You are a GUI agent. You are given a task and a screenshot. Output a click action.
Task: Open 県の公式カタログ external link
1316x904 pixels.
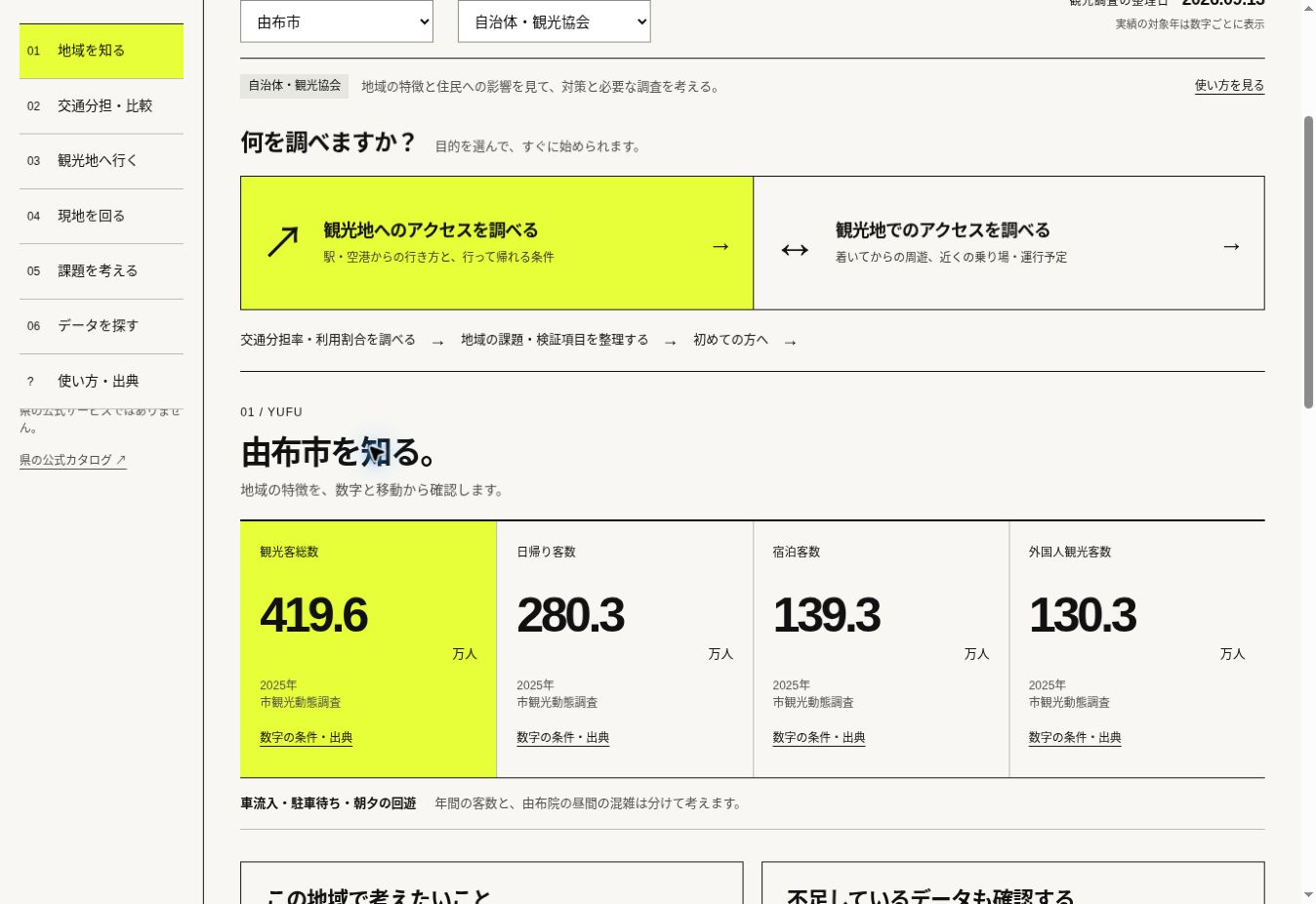click(x=73, y=460)
